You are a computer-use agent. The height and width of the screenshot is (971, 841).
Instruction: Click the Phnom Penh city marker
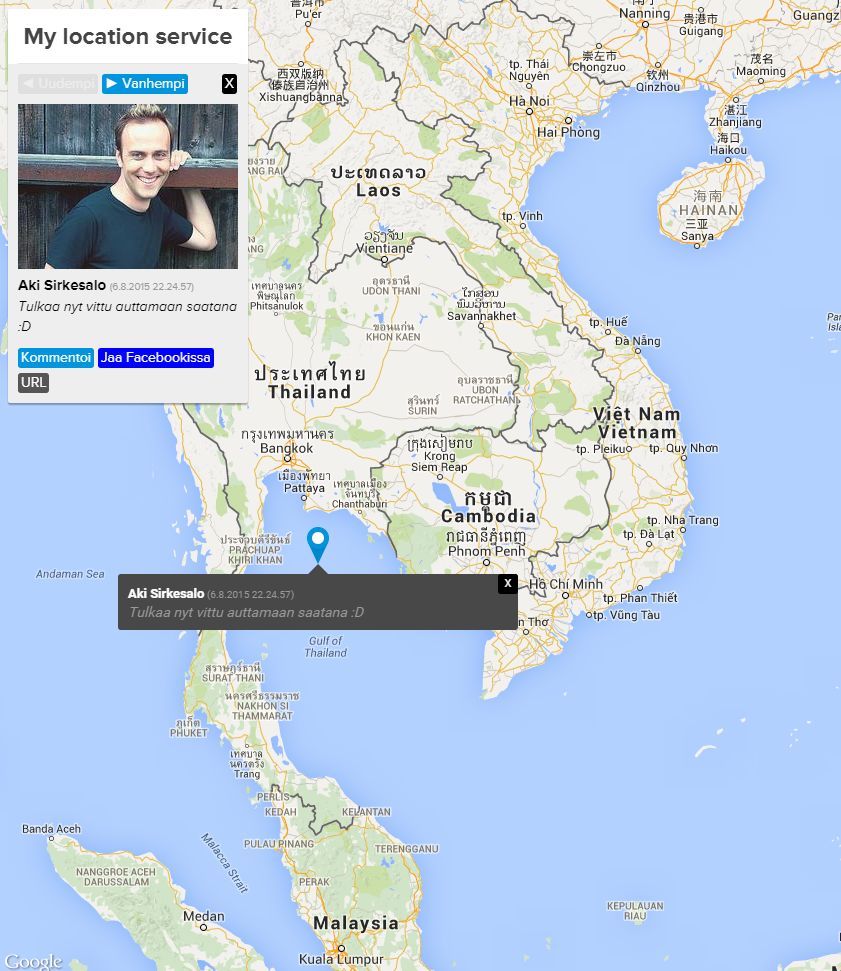point(486,562)
